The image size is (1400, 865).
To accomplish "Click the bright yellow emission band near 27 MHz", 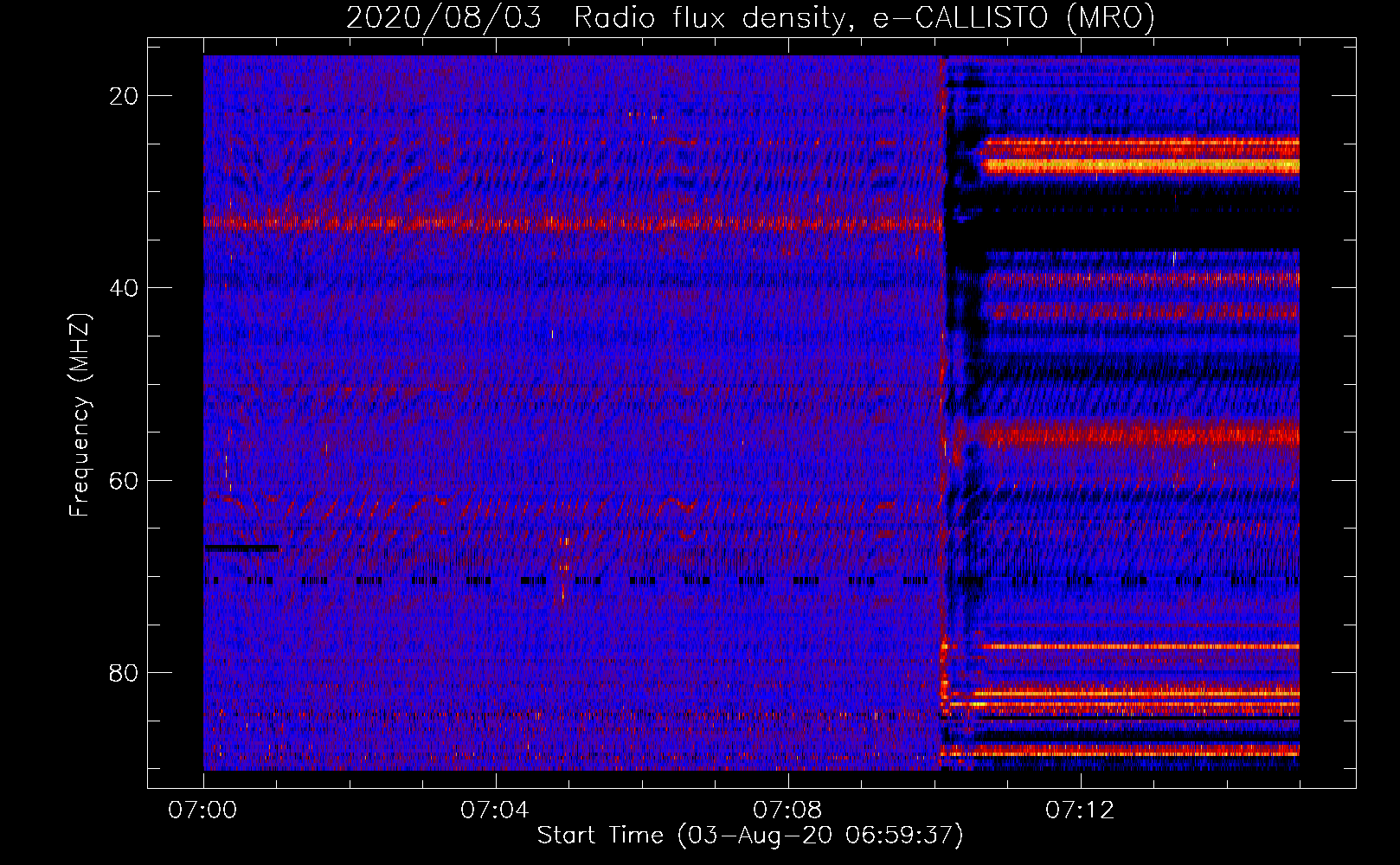I will (1140, 164).
